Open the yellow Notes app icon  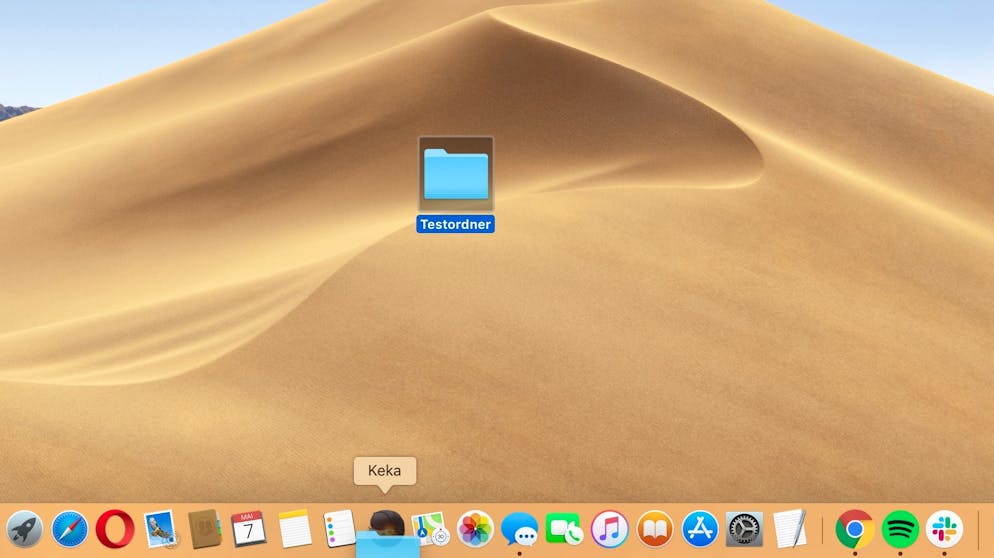coord(295,529)
